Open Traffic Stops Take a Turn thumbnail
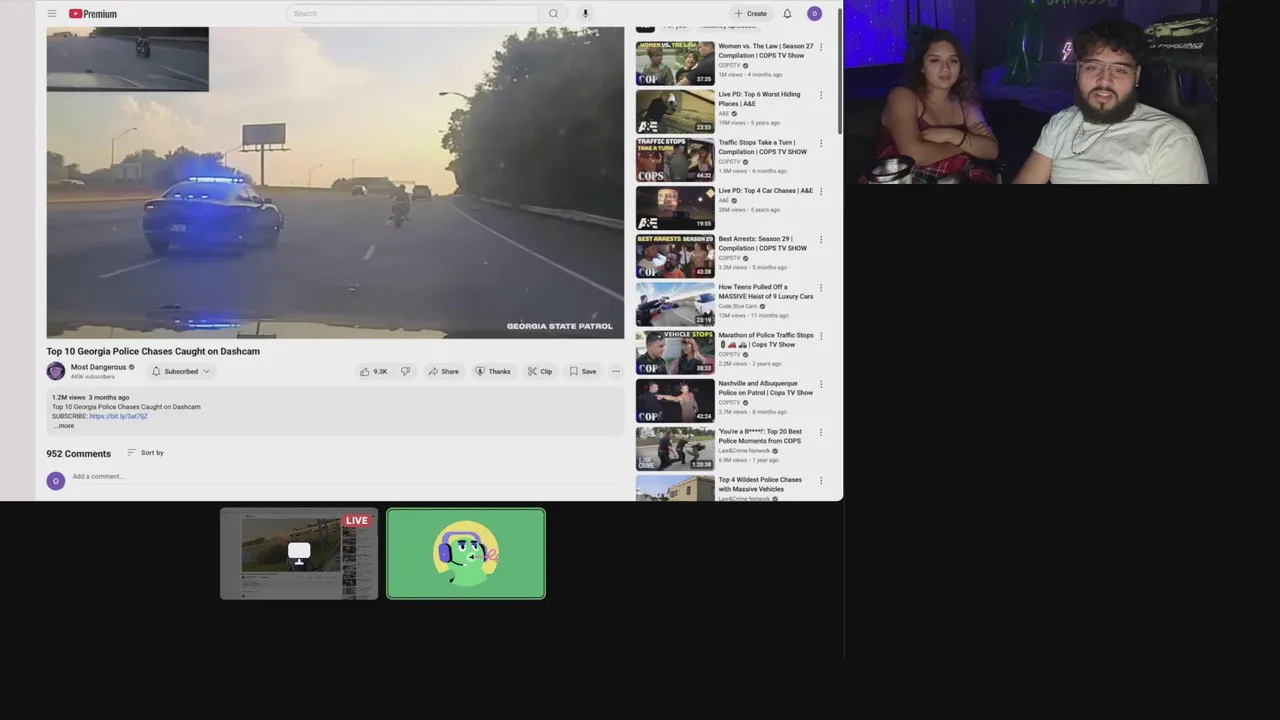 click(675, 159)
